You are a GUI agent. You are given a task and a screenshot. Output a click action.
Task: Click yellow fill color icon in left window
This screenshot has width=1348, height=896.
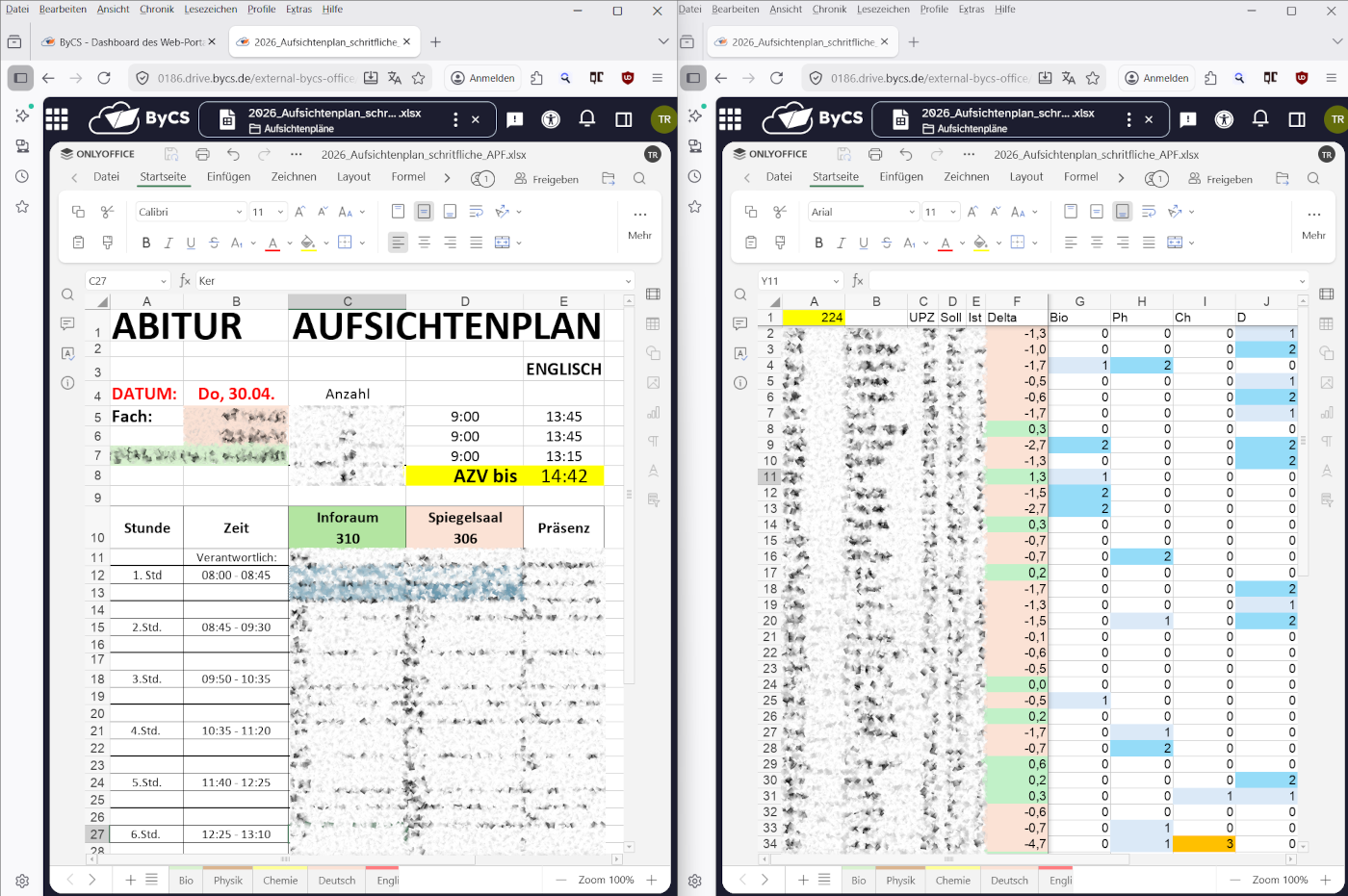click(308, 243)
